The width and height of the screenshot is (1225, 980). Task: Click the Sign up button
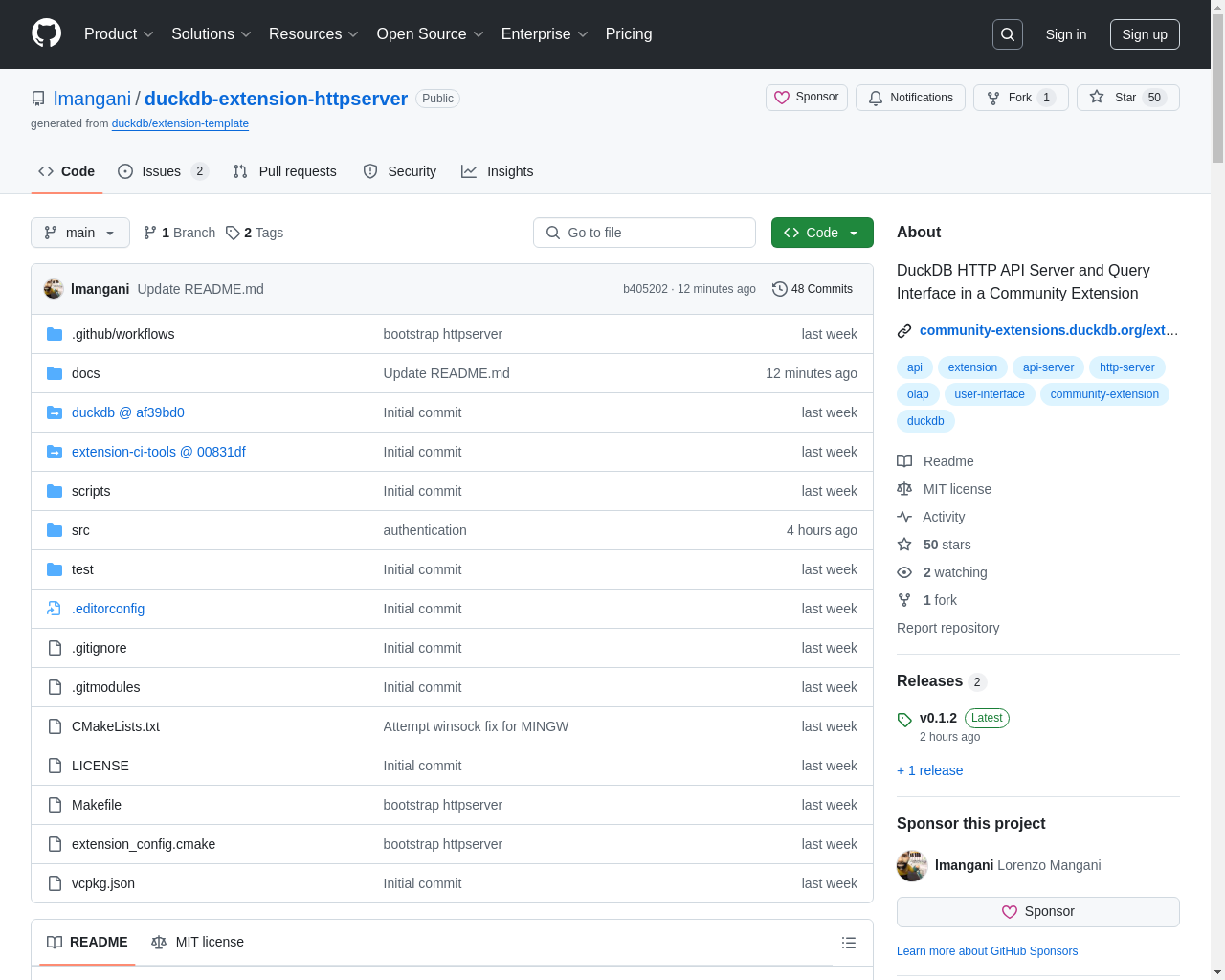pyautogui.click(x=1145, y=34)
